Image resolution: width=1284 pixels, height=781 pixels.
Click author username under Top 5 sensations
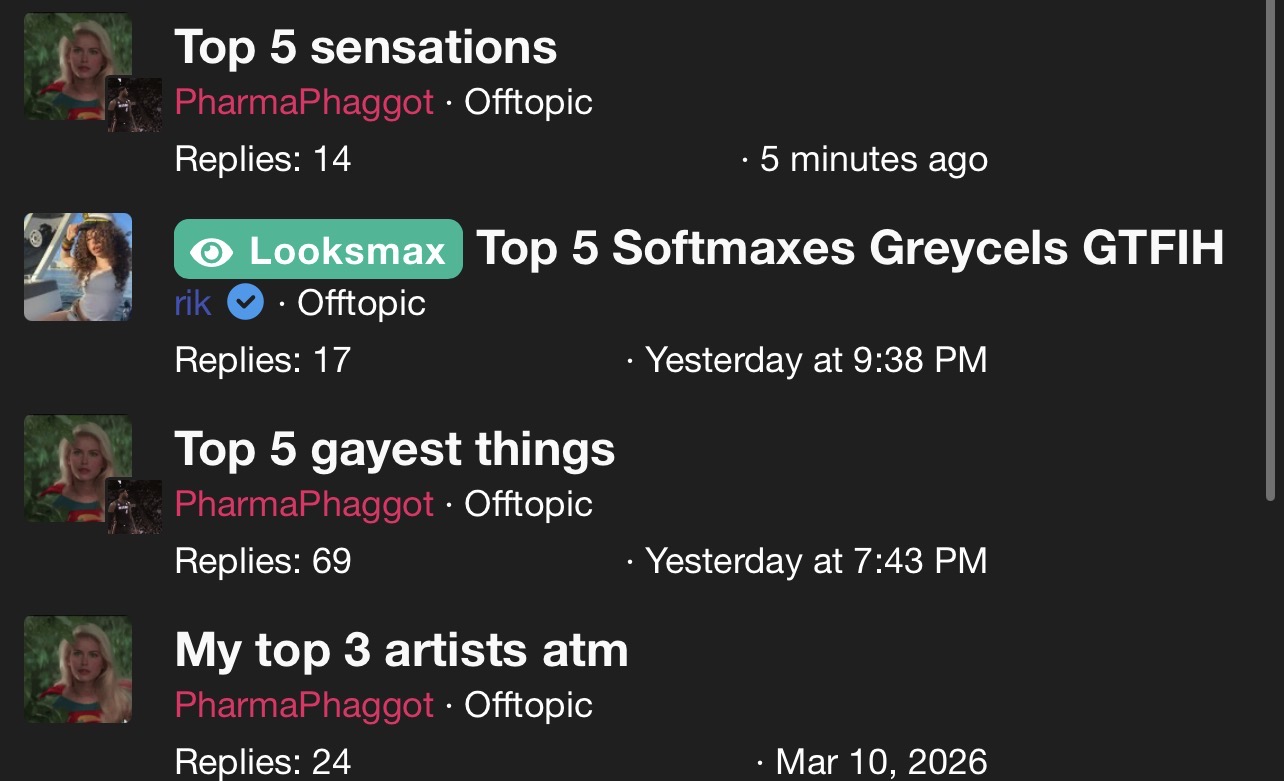click(x=304, y=102)
